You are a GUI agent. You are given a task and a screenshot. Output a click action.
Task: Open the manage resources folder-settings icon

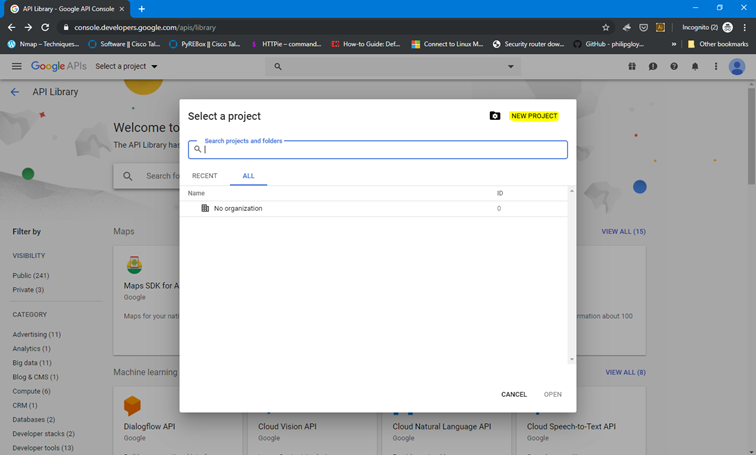(x=495, y=116)
